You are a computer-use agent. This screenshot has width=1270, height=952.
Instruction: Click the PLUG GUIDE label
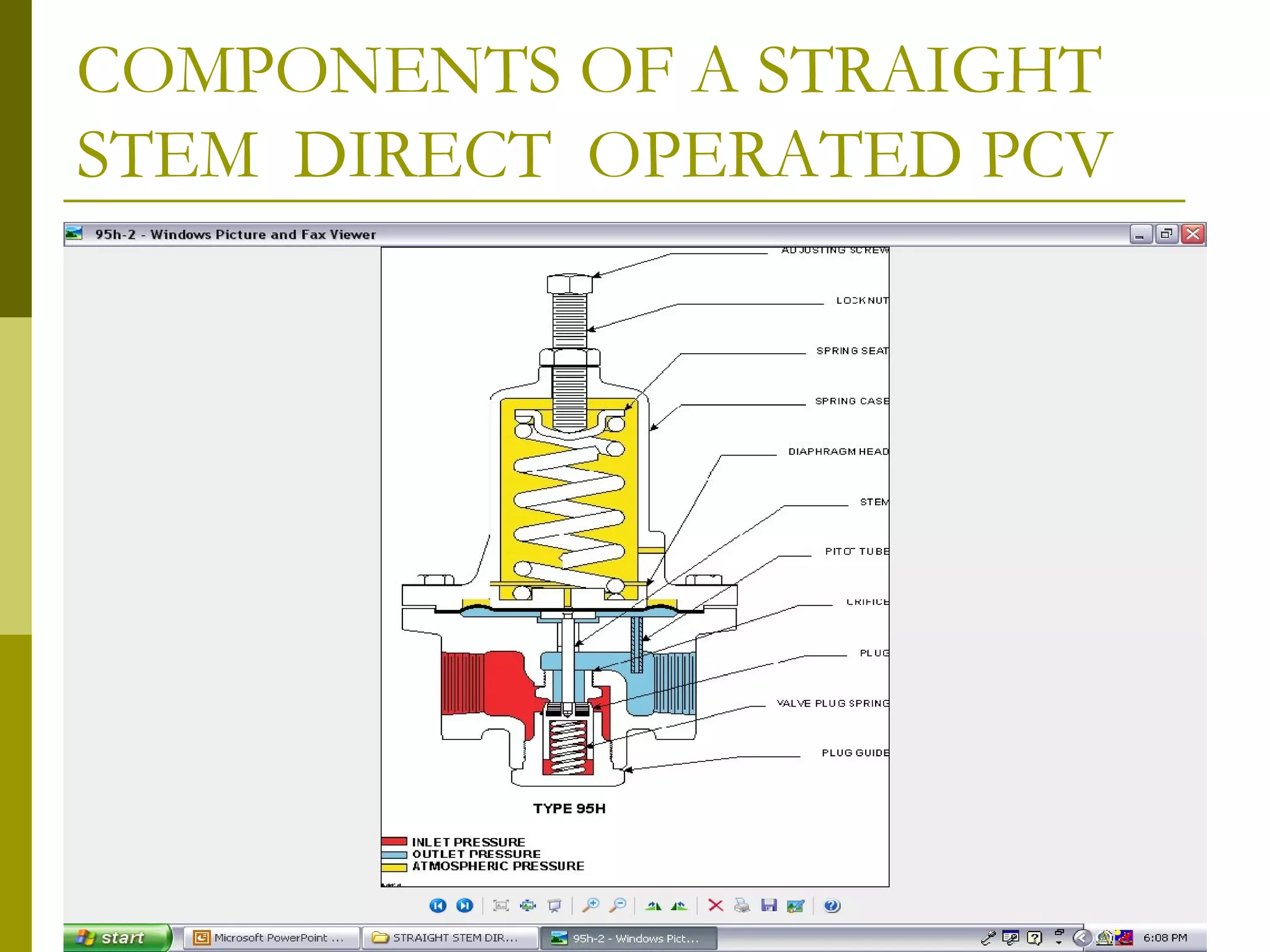855,753
